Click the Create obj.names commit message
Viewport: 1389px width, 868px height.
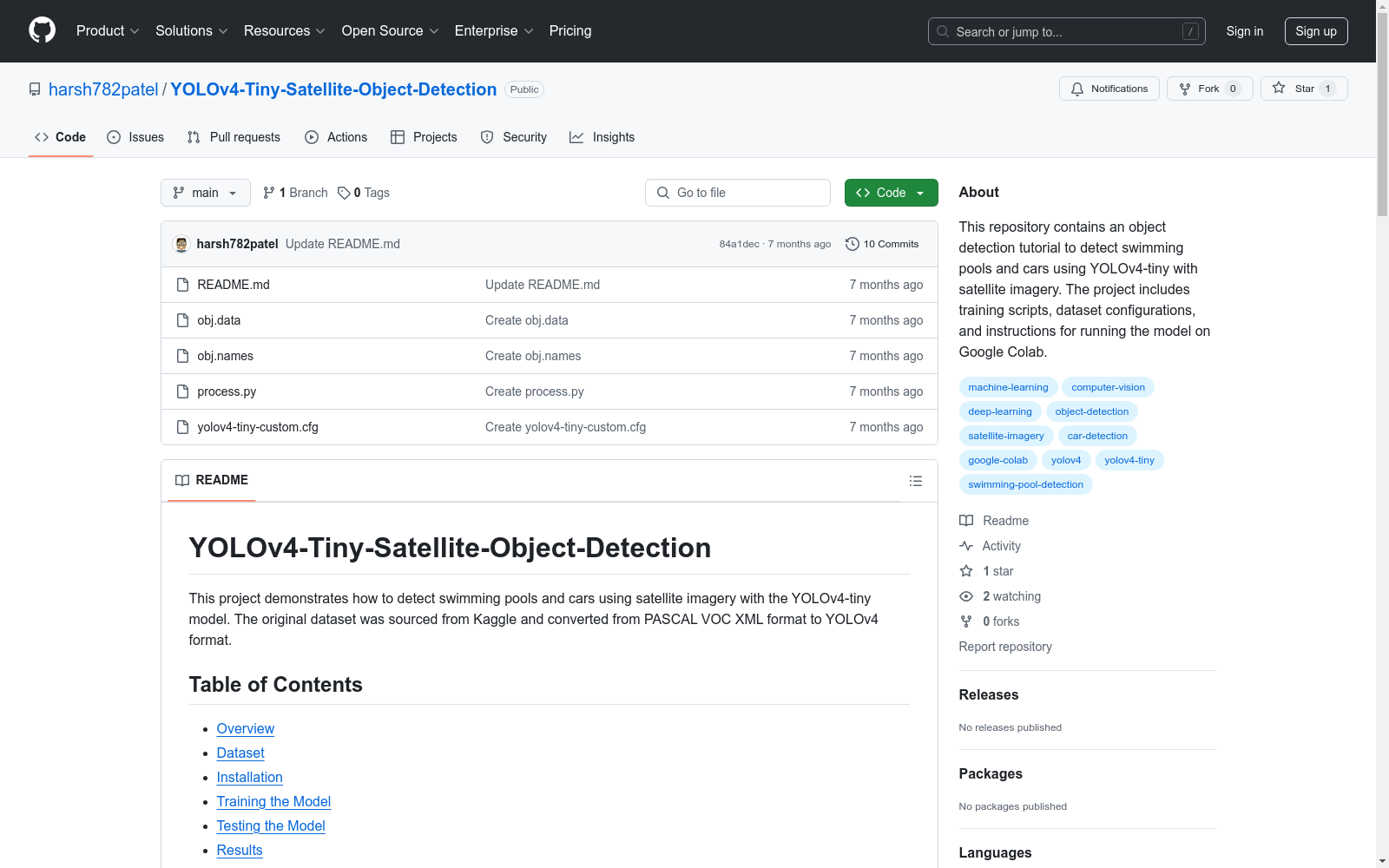click(x=533, y=356)
